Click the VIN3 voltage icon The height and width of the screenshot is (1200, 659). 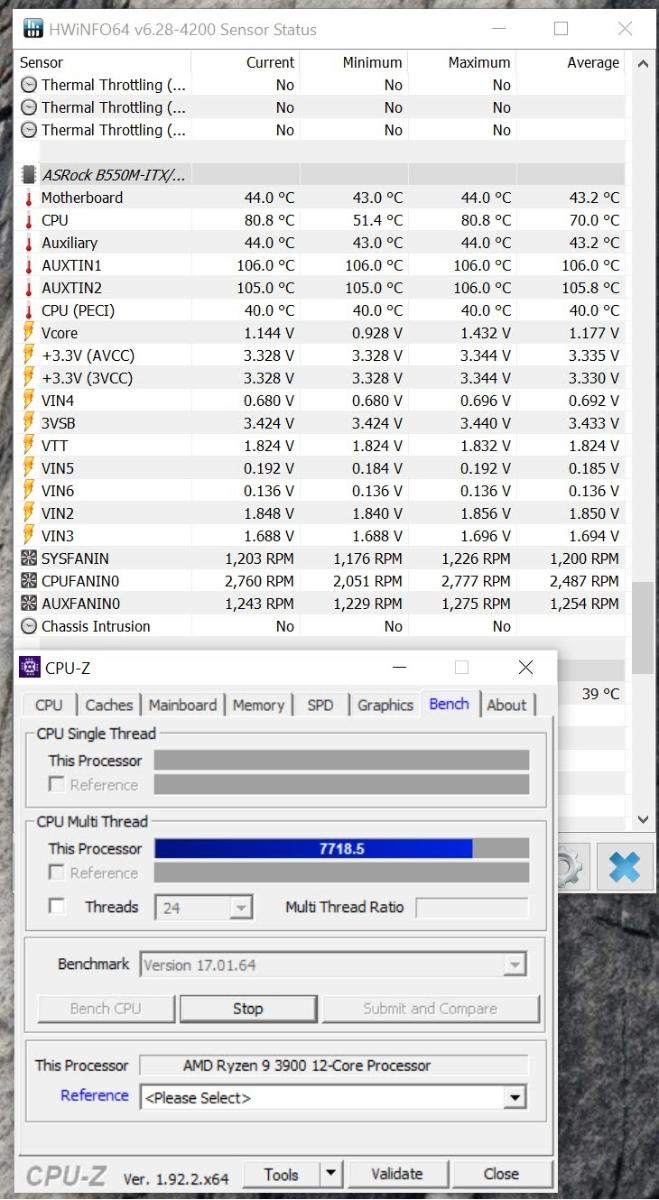point(28,536)
